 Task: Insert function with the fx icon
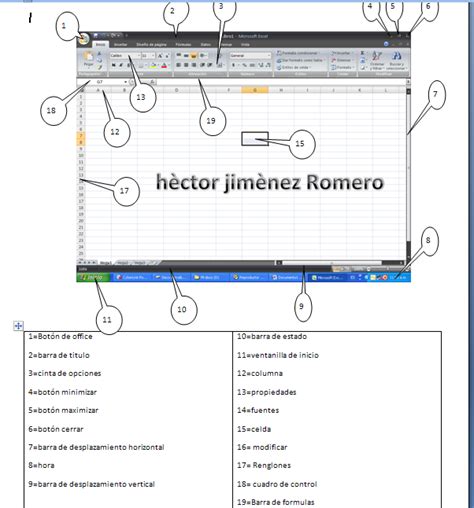(x=153, y=82)
